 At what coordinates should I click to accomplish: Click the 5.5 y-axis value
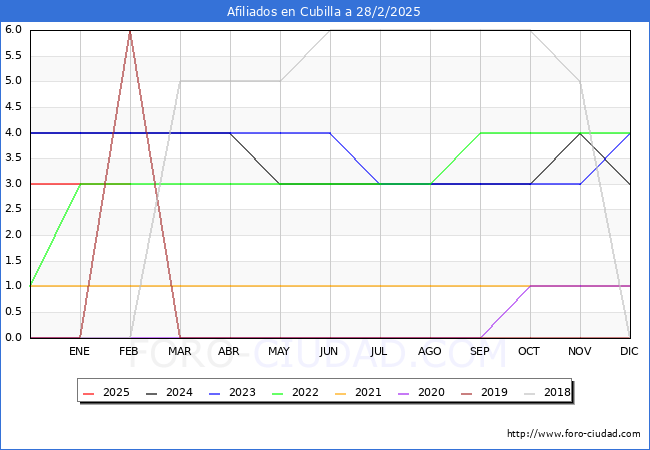(13, 56)
